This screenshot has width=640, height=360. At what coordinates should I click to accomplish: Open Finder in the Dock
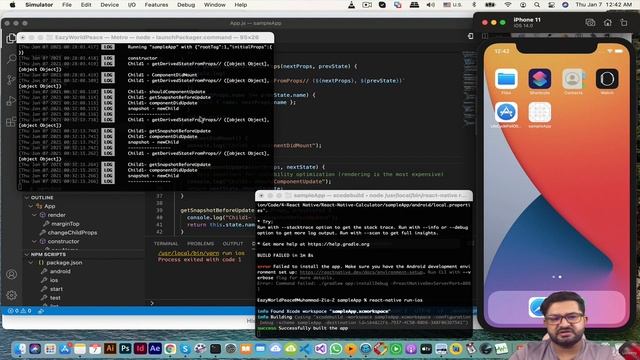pyautogui.click(x=20, y=349)
